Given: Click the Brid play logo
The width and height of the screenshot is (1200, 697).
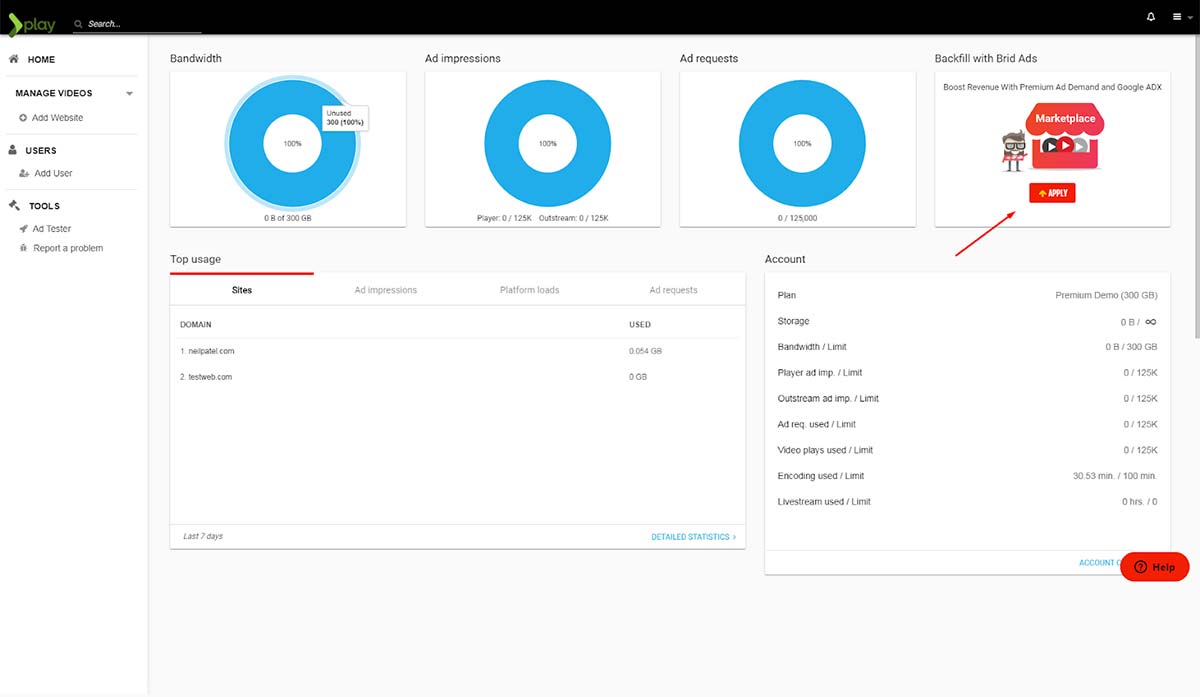Looking at the screenshot, I should (32, 21).
